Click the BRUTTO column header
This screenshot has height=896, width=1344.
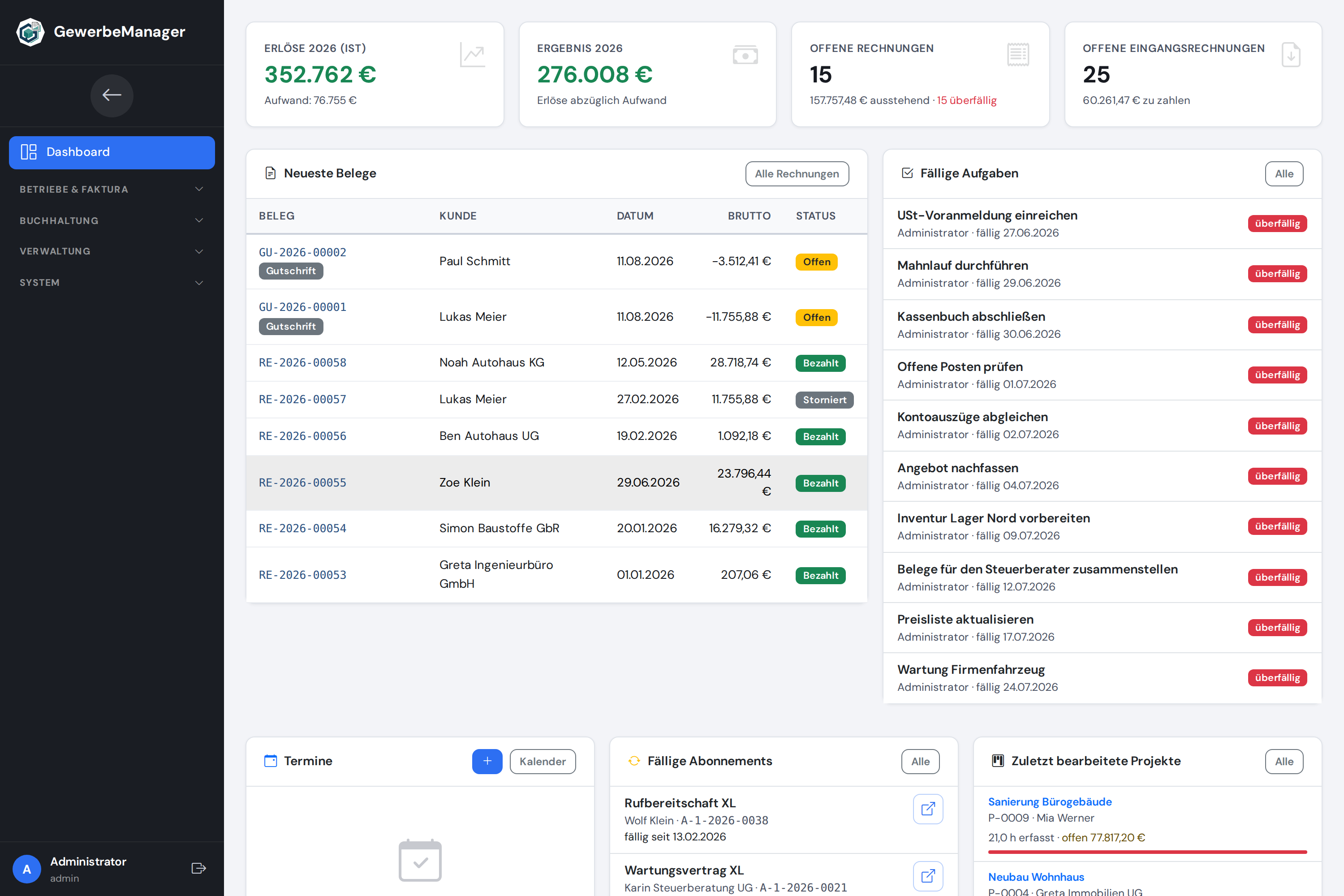click(749, 216)
